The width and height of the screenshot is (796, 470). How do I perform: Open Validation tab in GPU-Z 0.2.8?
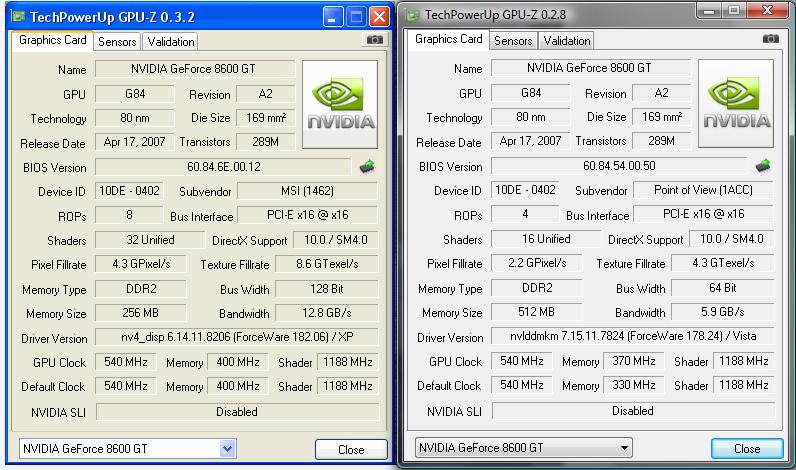(x=567, y=41)
